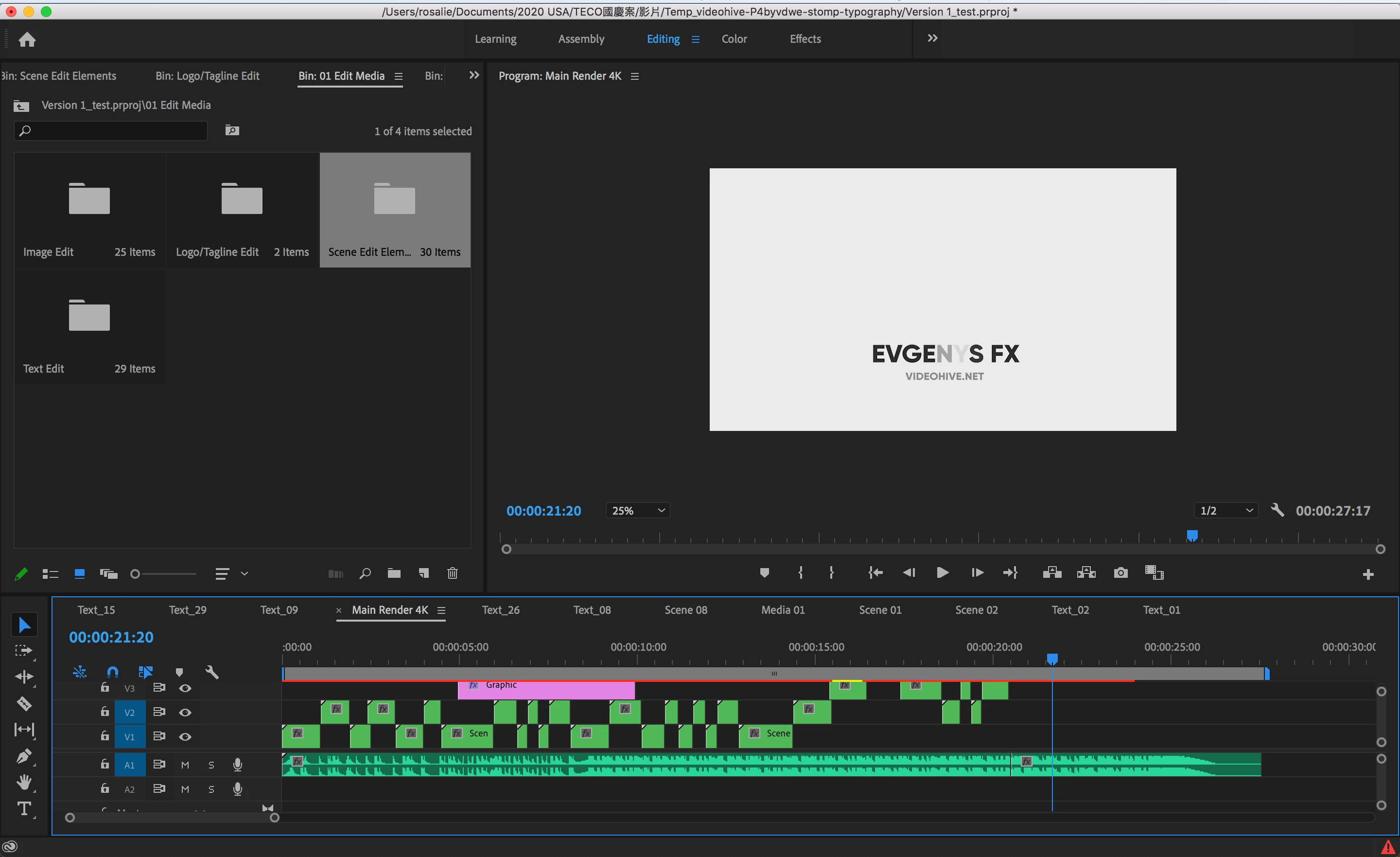
Task: Select the Ripple Edit tool
Action: (24, 677)
